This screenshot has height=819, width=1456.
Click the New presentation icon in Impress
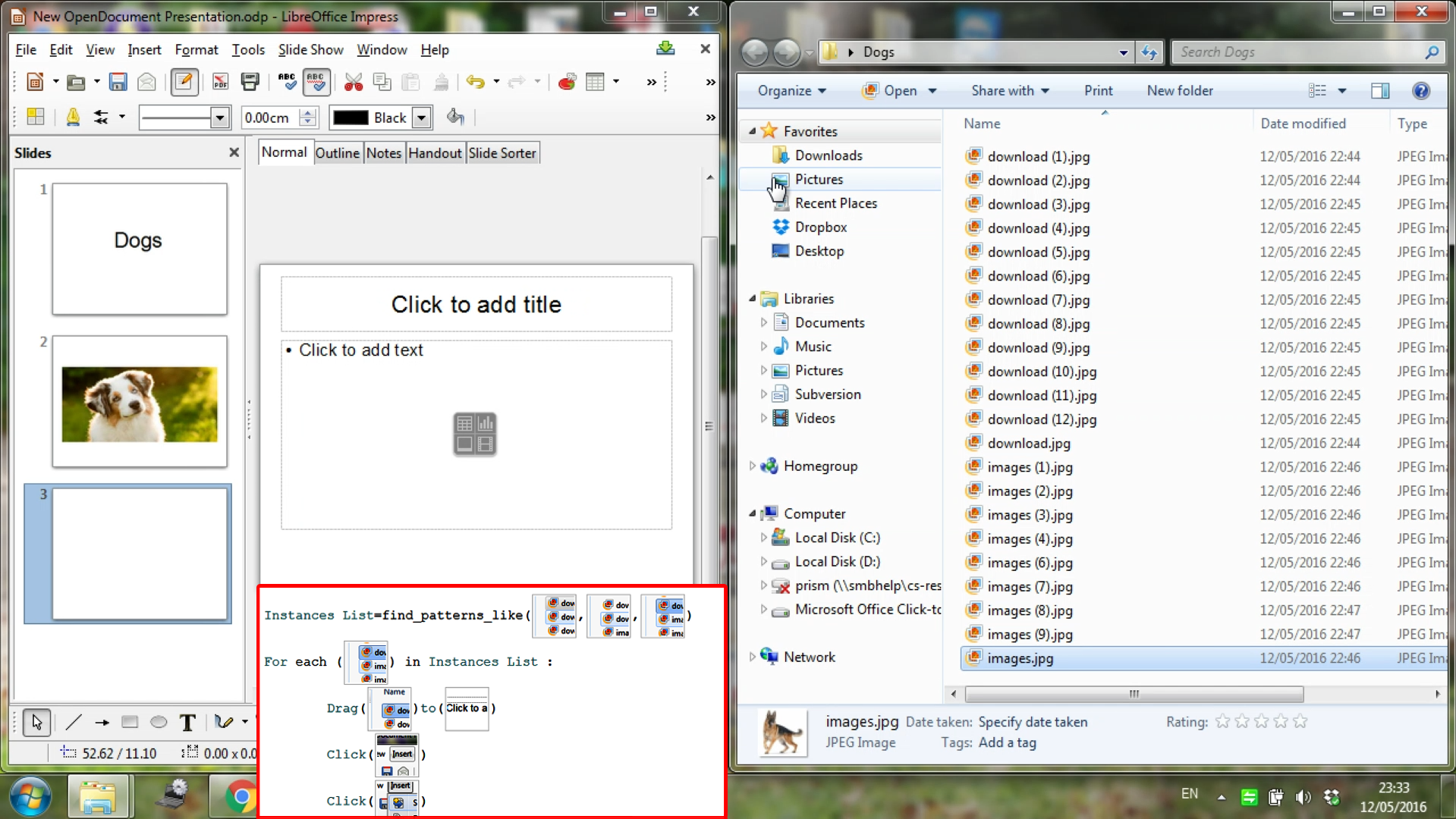tap(35, 82)
